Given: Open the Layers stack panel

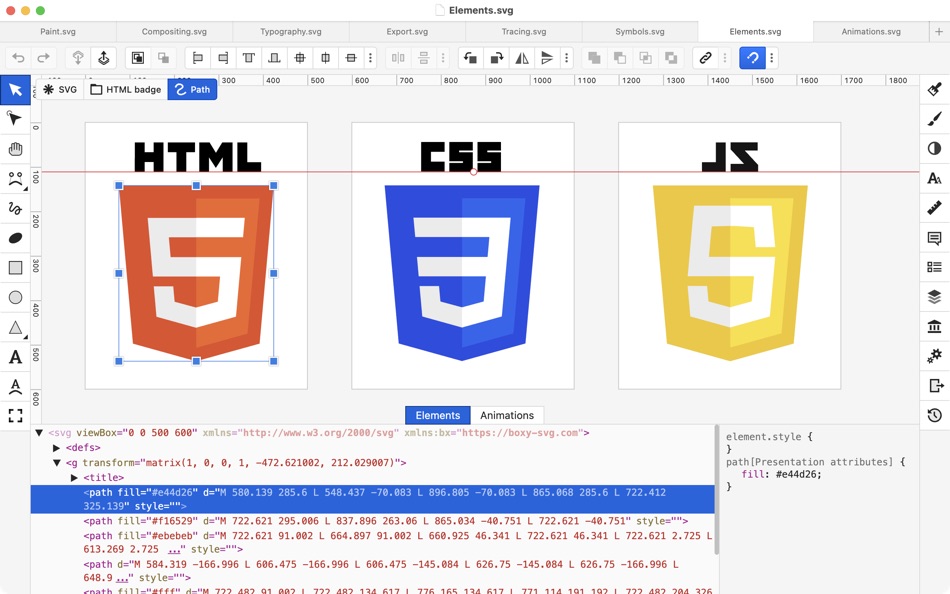Looking at the screenshot, I should click(934, 296).
